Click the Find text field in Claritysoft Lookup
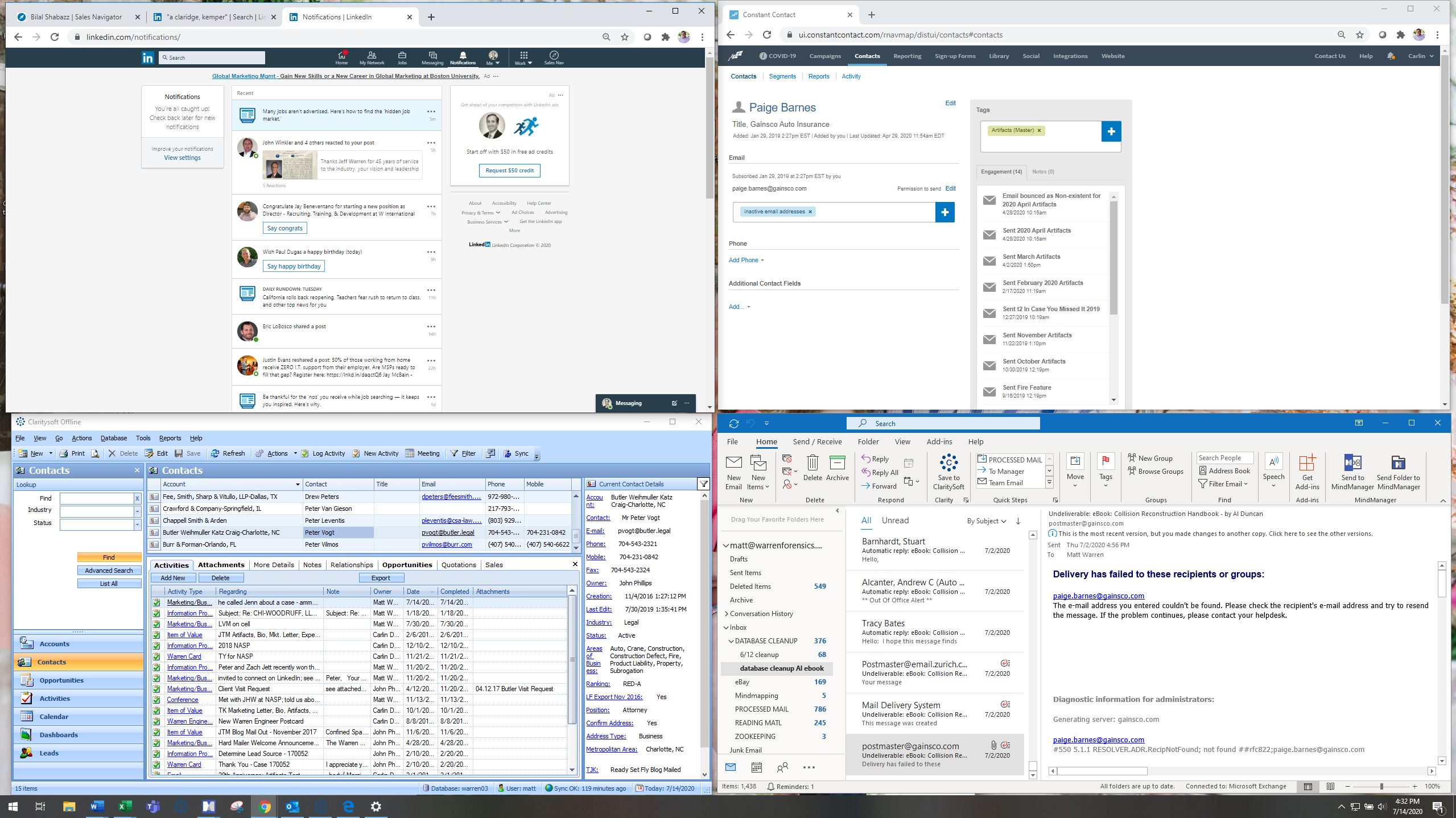This screenshot has width=1456, height=818. coord(97,498)
